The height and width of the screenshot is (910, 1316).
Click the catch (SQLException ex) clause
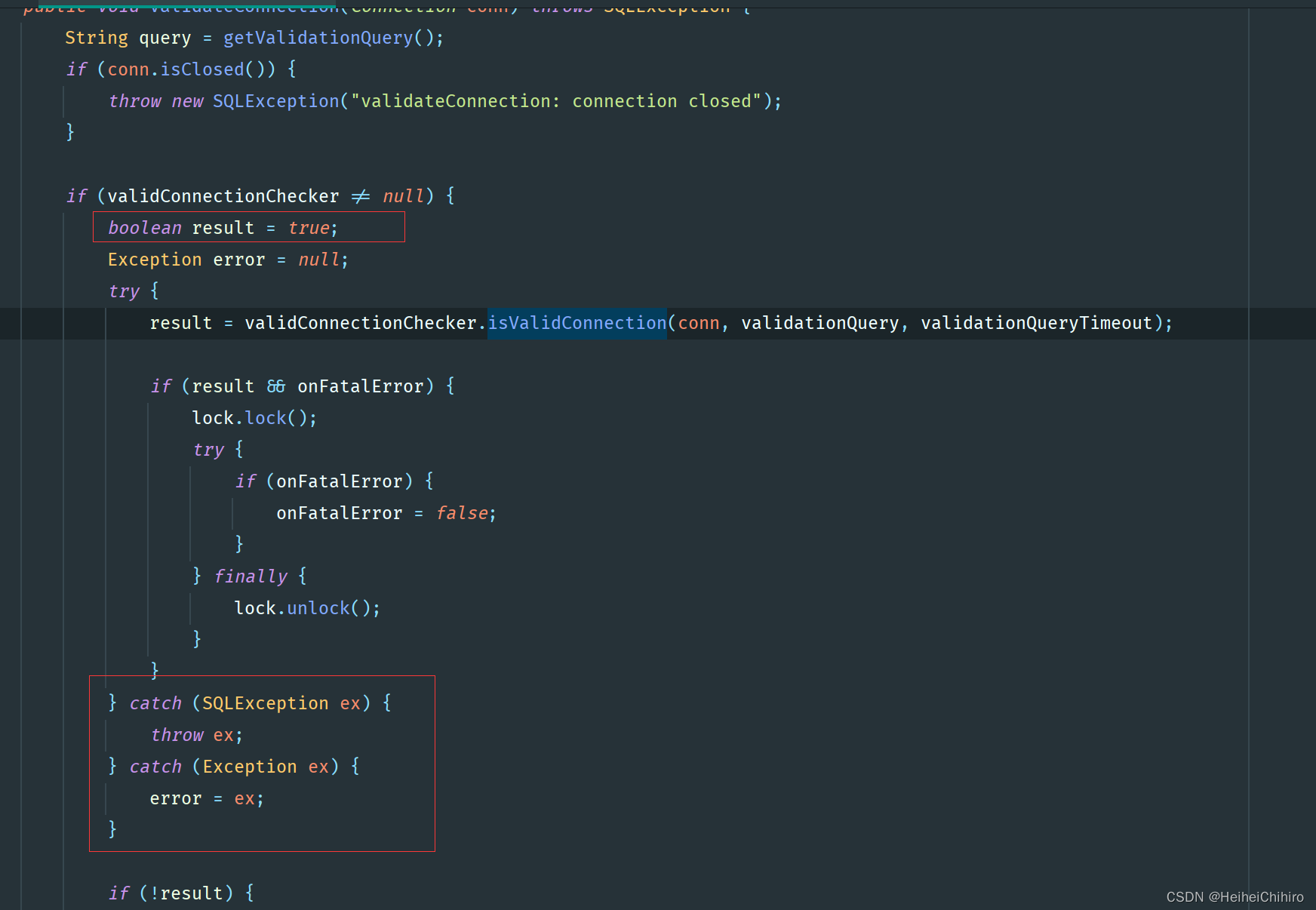click(x=250, y=703)
